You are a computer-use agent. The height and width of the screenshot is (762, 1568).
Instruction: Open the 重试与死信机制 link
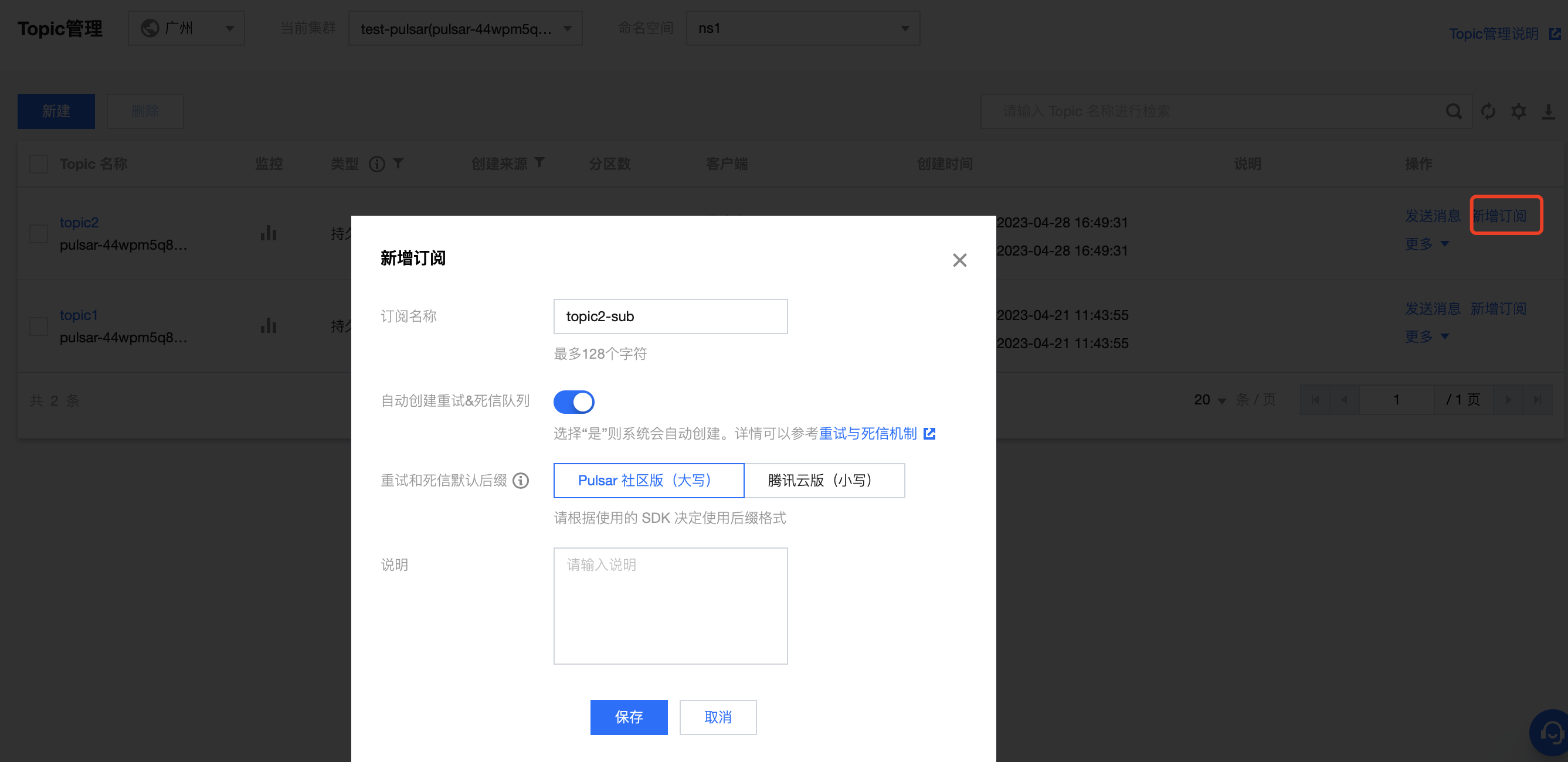[868, 433]
